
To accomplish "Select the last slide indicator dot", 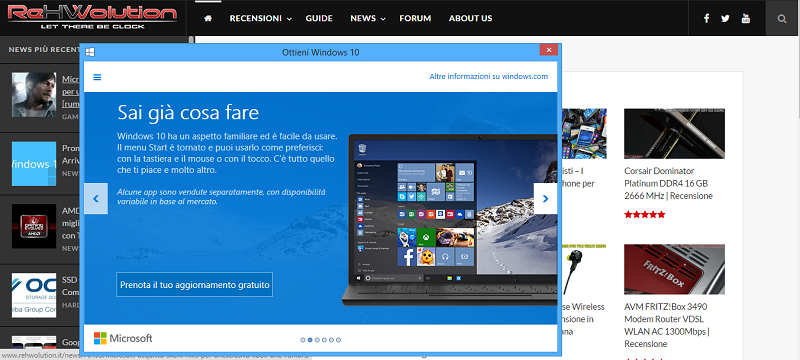I will (x=338, y=340).
